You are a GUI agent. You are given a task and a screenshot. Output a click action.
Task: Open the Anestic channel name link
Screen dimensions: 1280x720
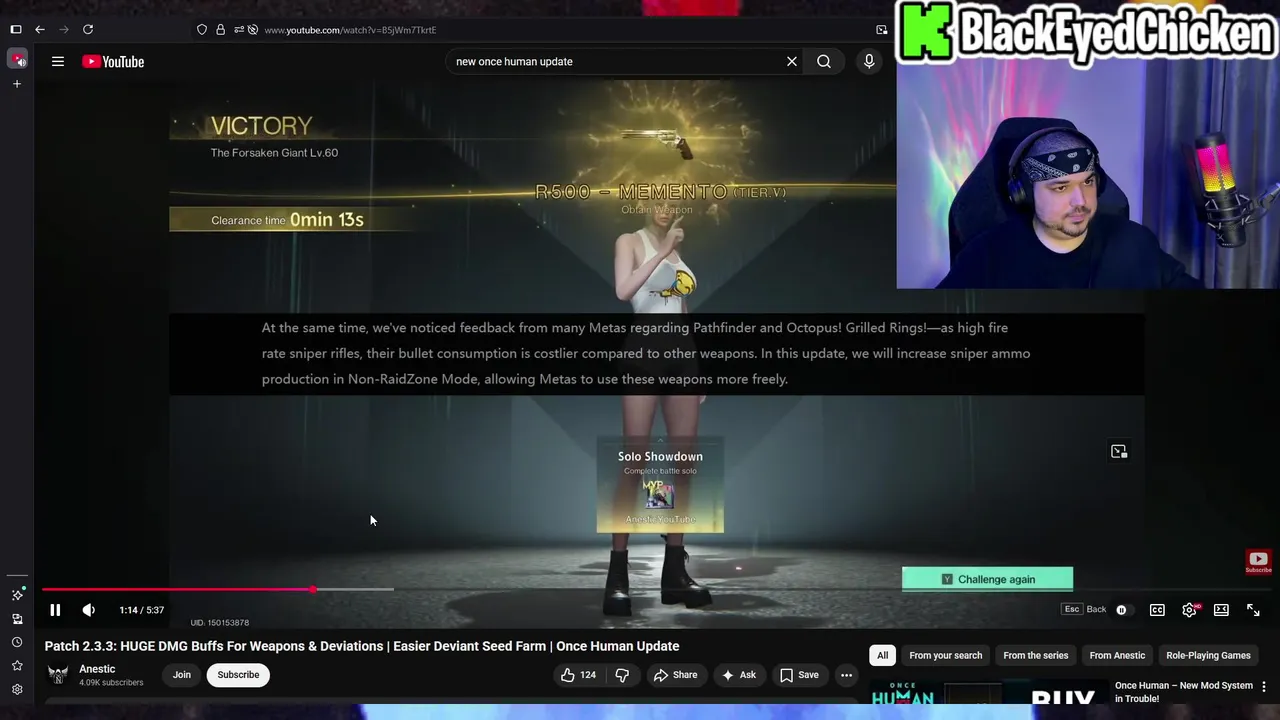97,669
